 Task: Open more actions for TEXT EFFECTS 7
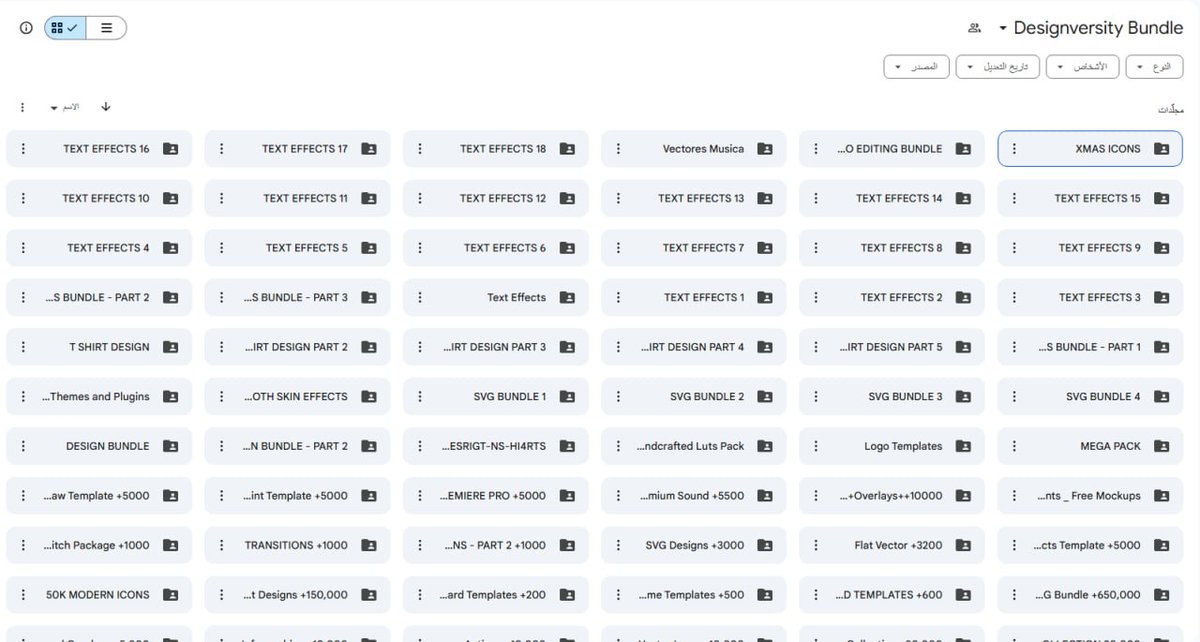pos(618,248)
